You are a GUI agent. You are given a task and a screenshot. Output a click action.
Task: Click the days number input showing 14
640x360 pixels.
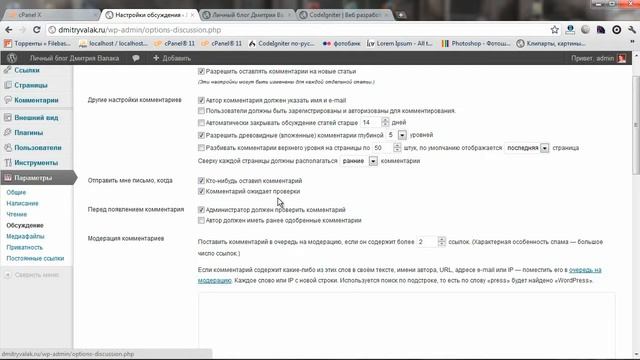click(371, 122)
